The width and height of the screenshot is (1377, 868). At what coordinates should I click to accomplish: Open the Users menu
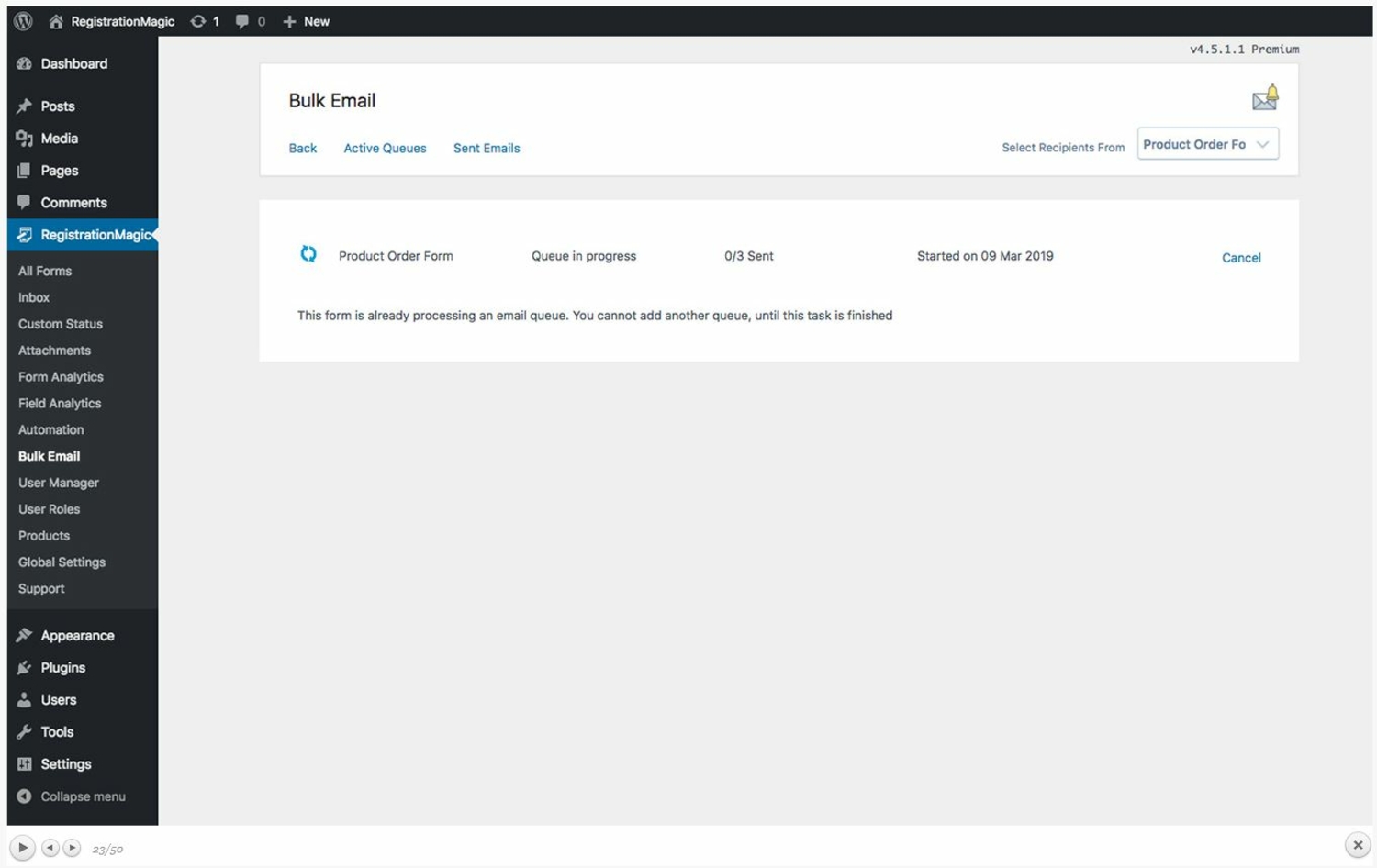(x=83, y=700)
